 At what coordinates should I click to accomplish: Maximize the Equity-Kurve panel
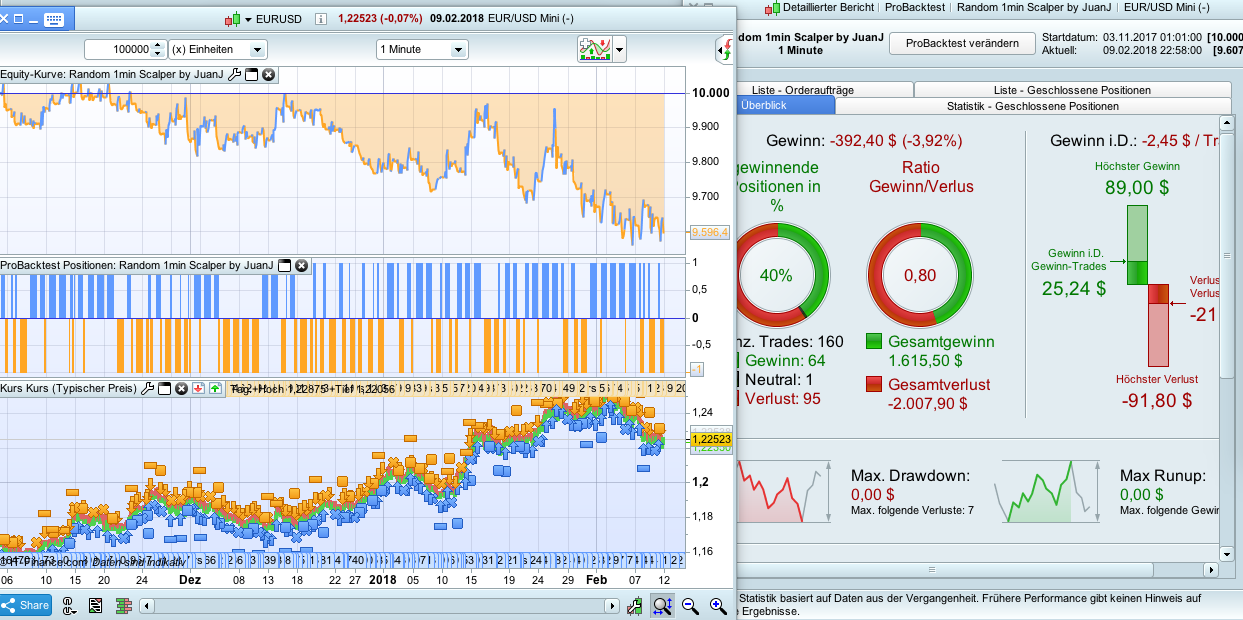click(x=252, y=74)
